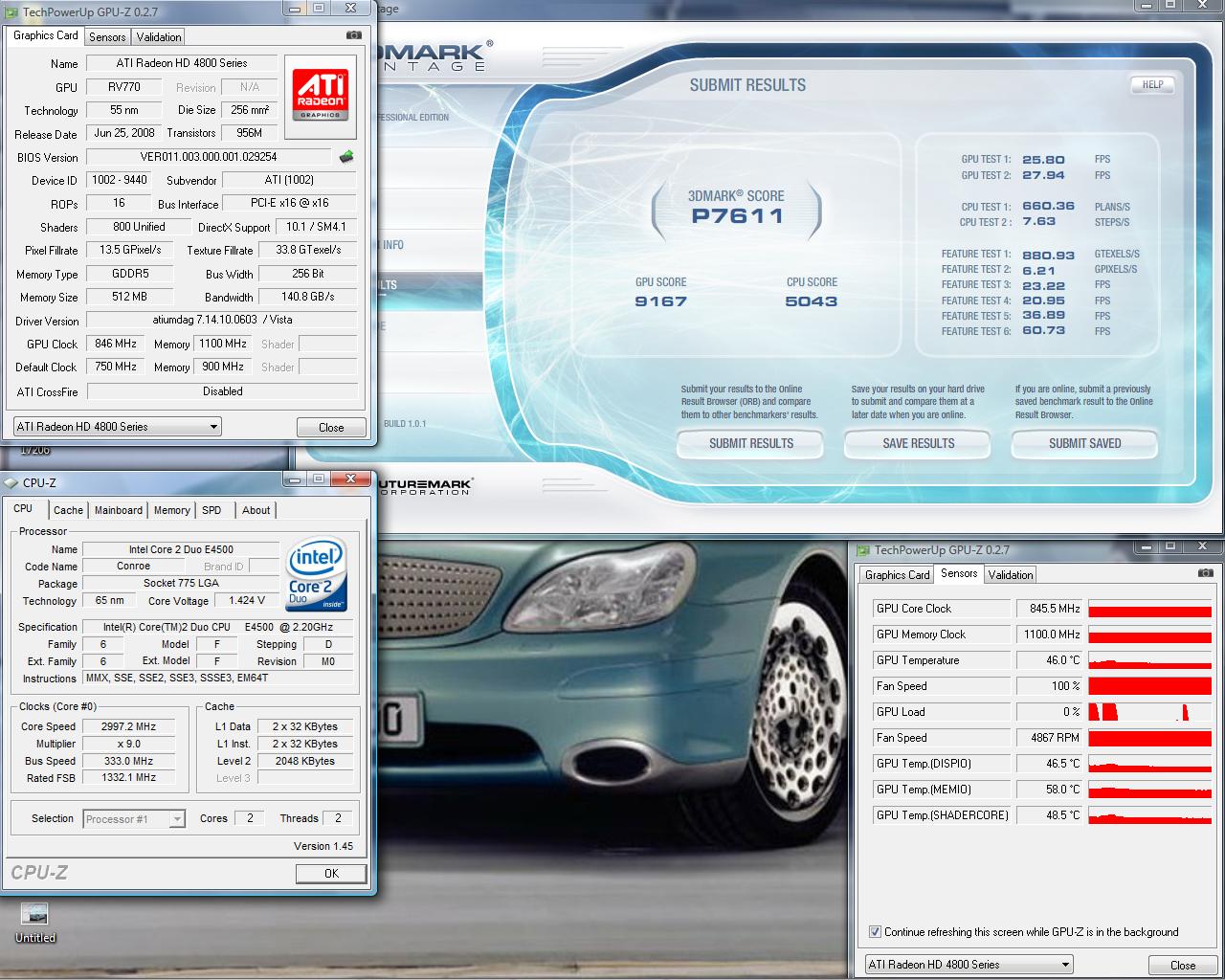
Task: Click the Driver Version field
Action: coord(222,320)
